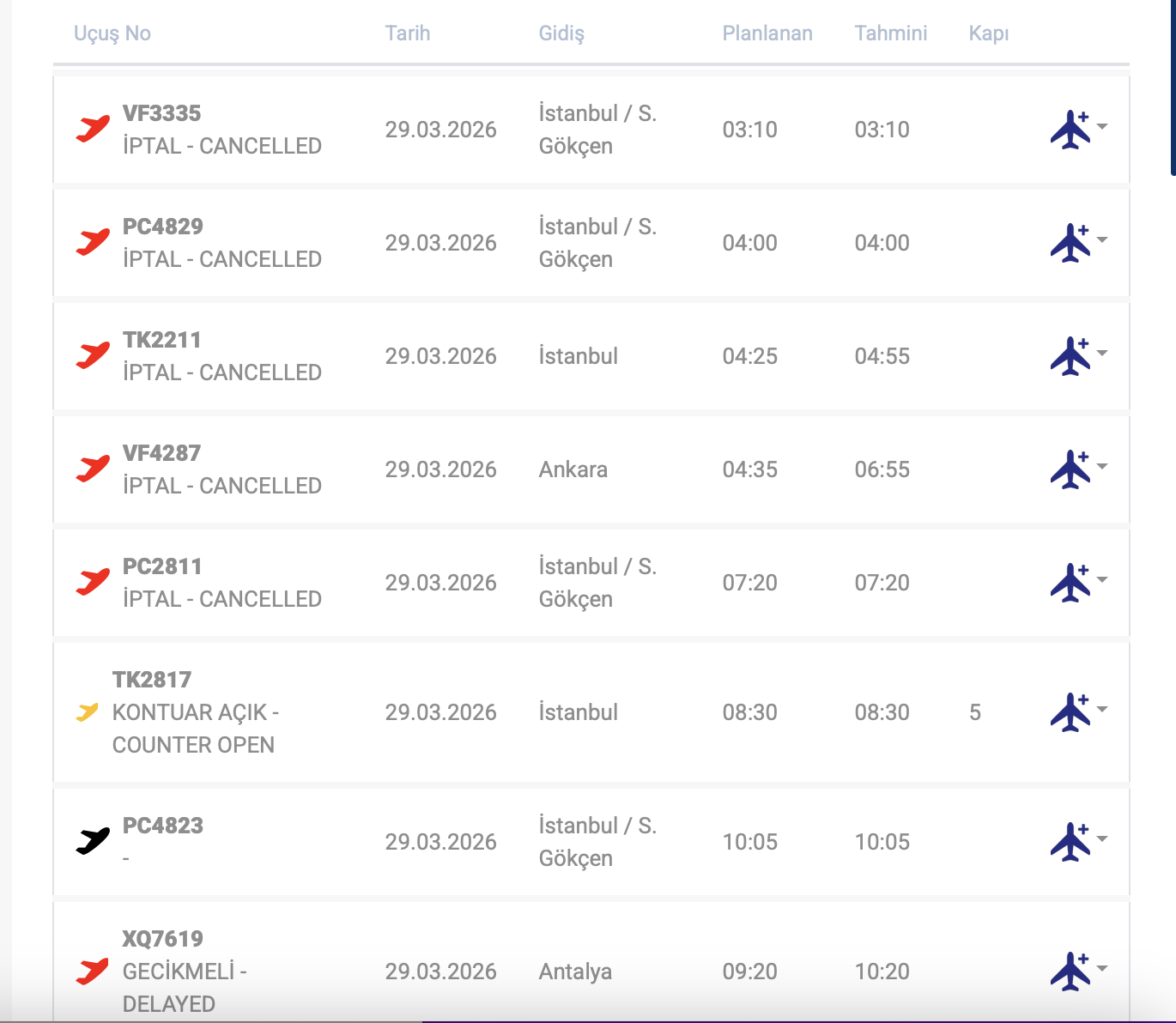Expand the dropdown arrow on PC2811 row

point(1103,579)
